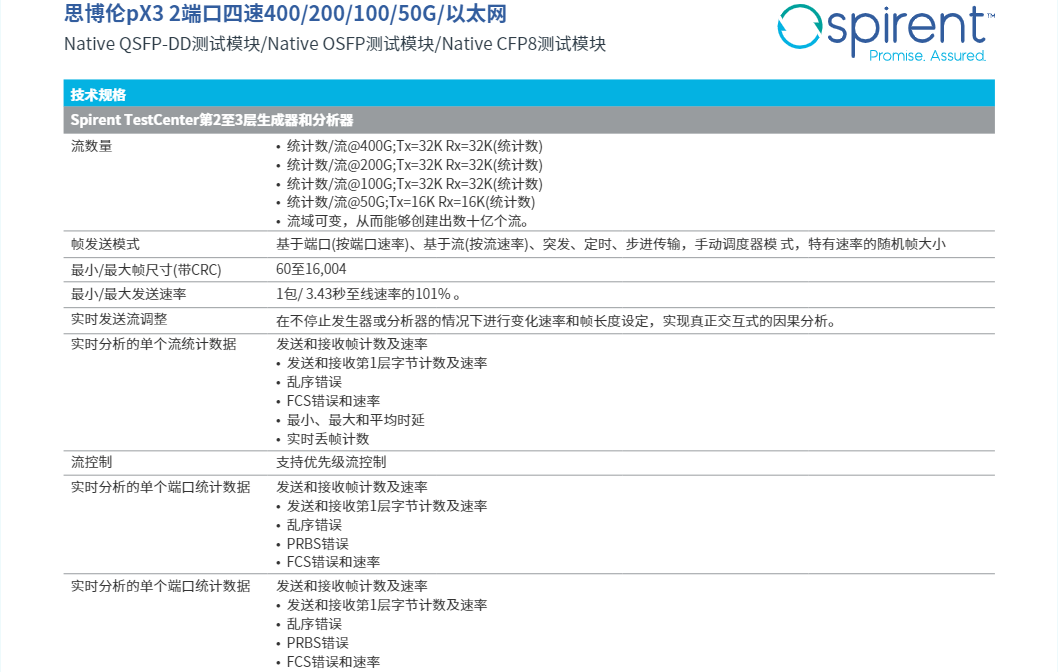
Task: Select the blue 技术规格 header bar
Action: coord(529,94)
